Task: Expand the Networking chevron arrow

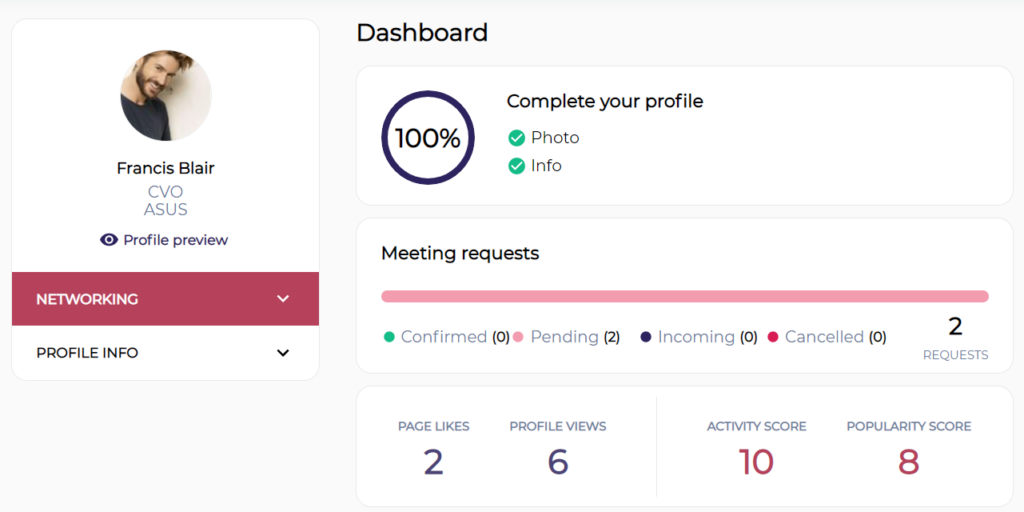Action: [x=283, y=299]
